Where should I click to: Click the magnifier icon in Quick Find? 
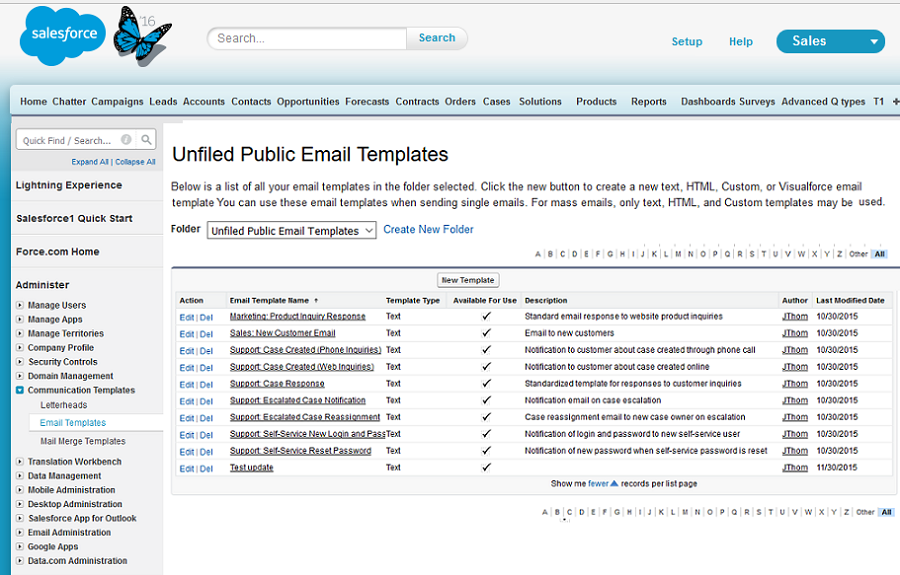click(x=146, y=139)
